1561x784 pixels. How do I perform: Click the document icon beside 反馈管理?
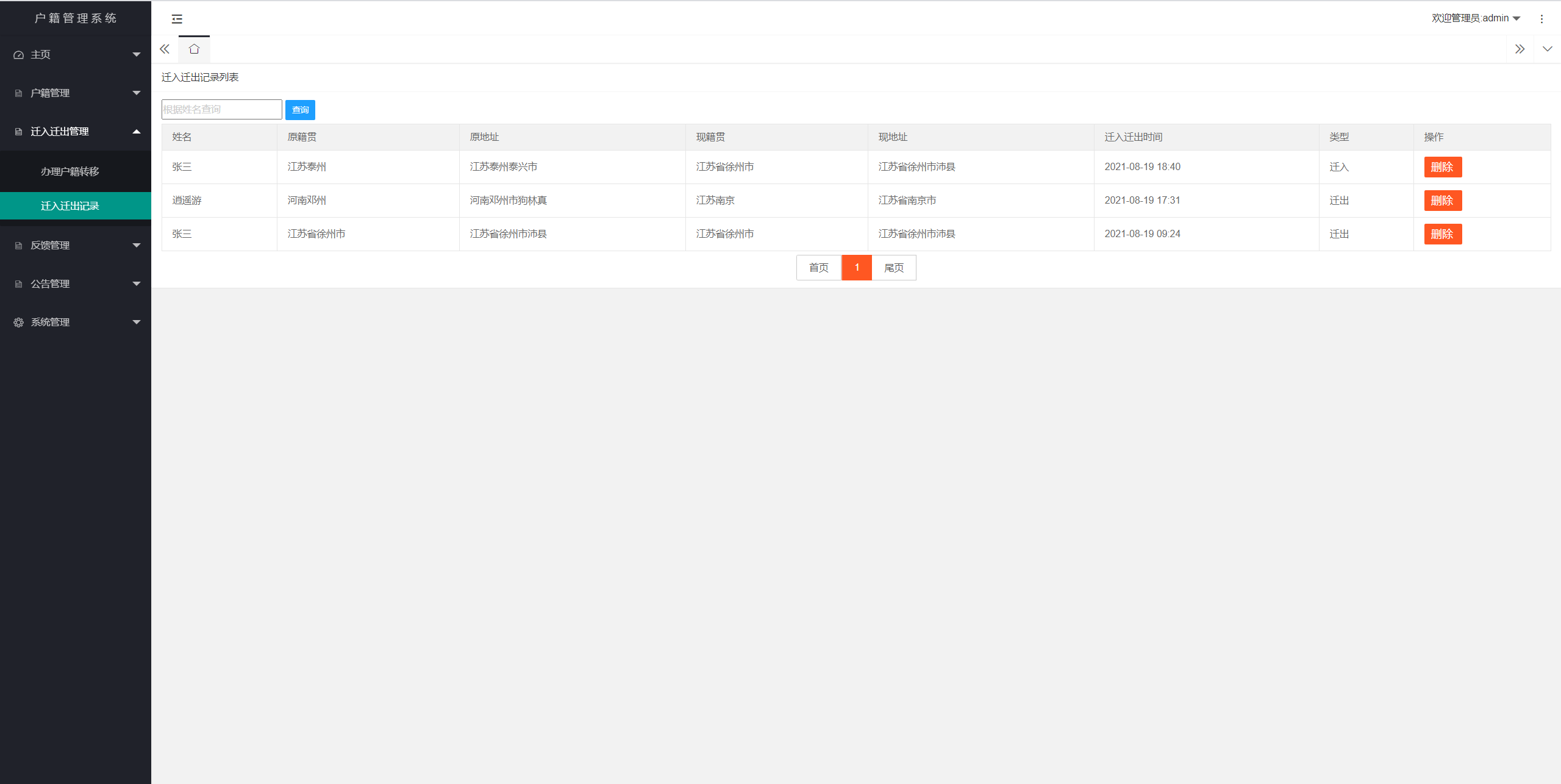pyautogui.click(x=18, y=246)
